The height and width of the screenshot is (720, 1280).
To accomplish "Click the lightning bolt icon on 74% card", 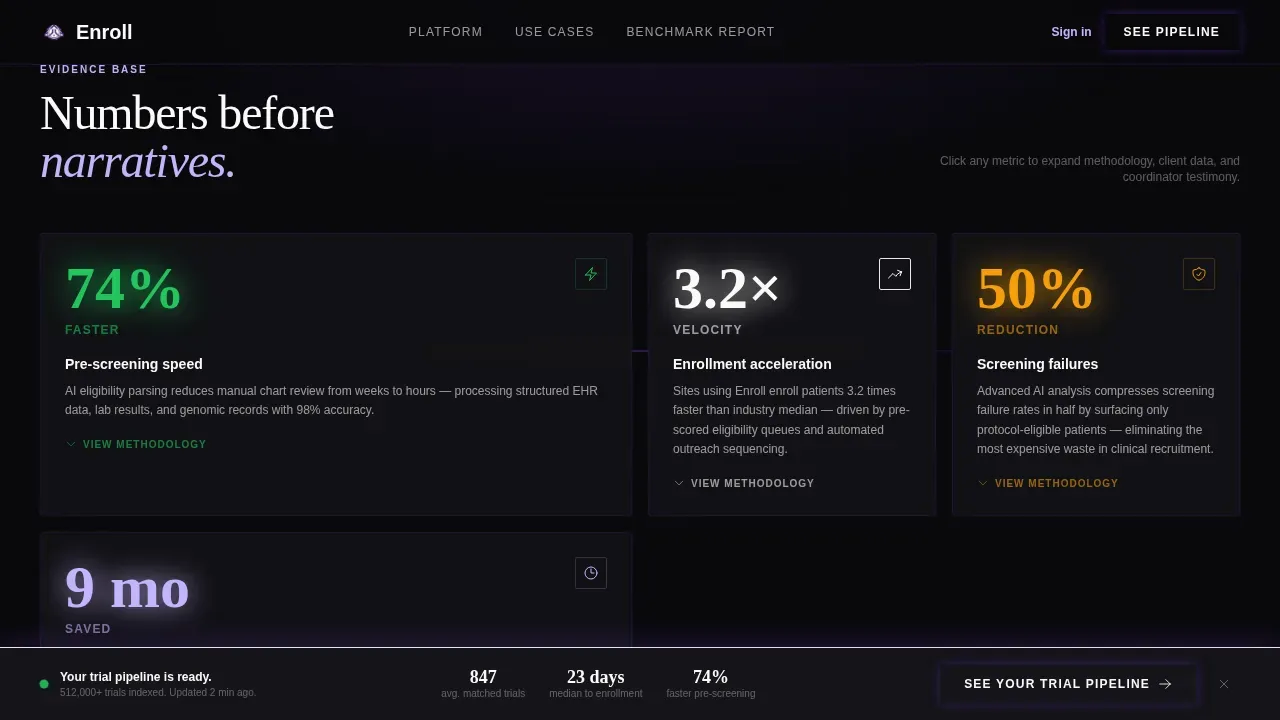I will point(591,274).
